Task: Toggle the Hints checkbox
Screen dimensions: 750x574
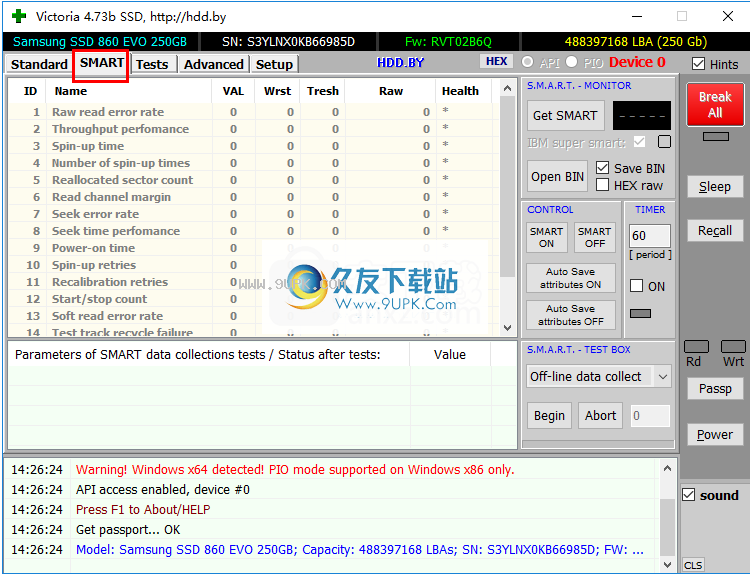Action: click(x=698, y=64)
